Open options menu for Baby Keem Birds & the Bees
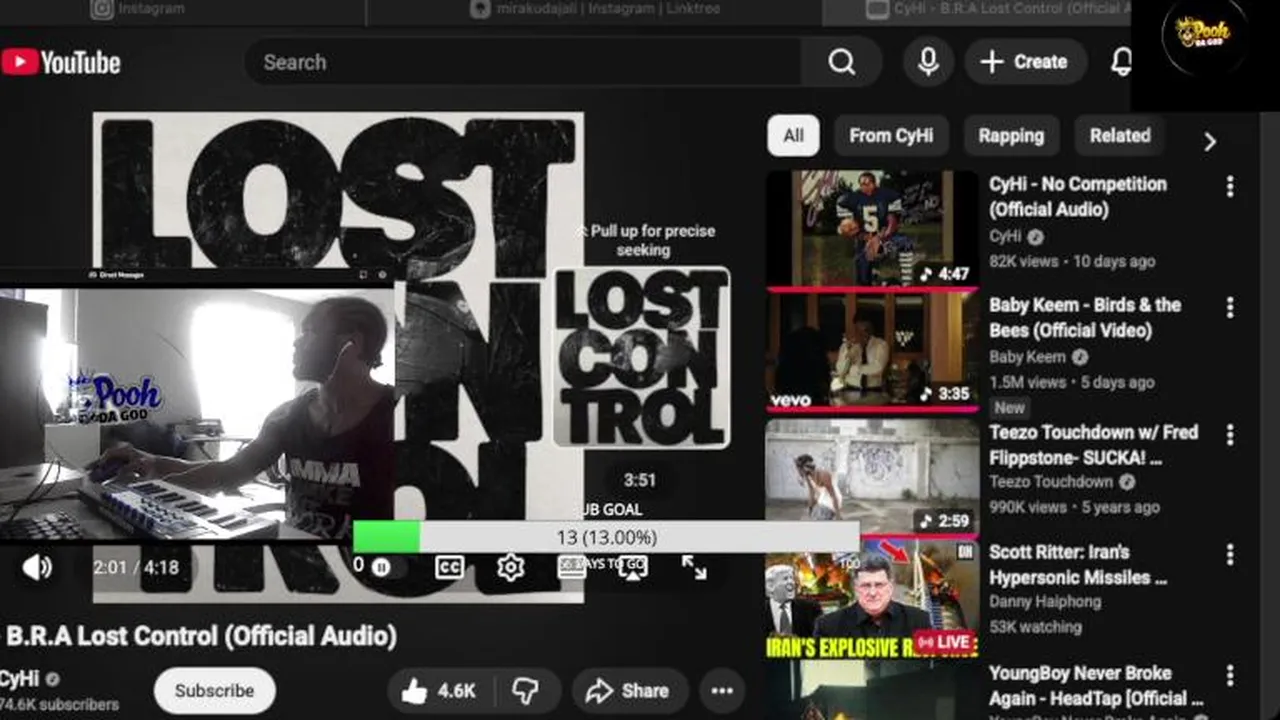Viewport: 1280px width, 720px height. click(1230, 307)
